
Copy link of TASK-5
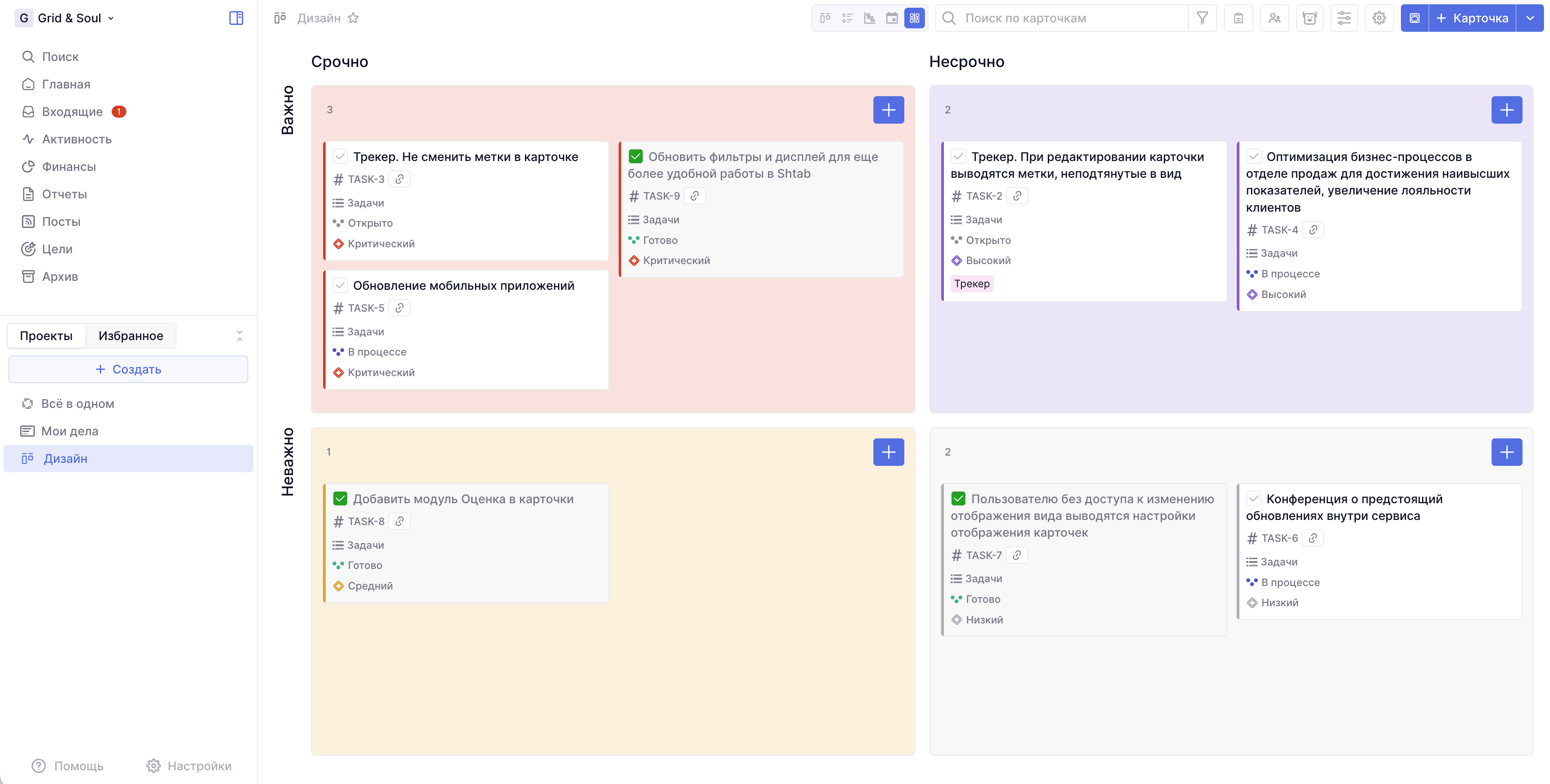tap(400, 308)
